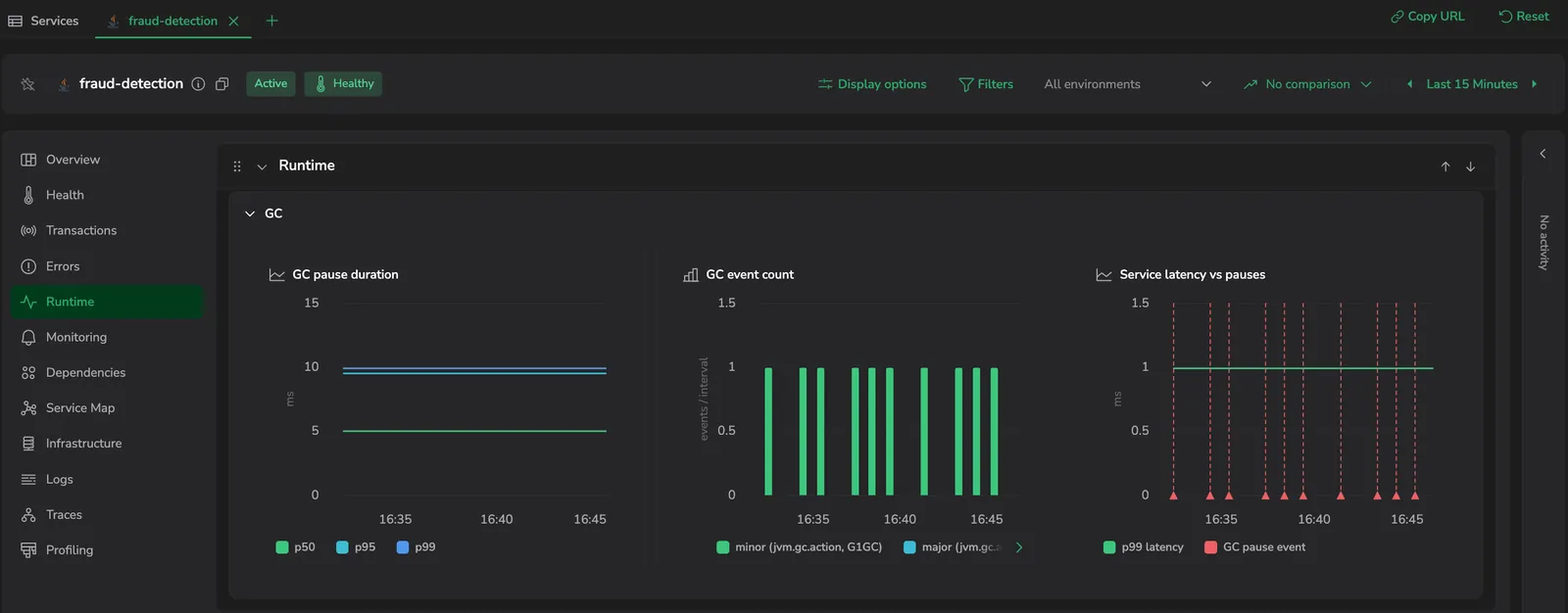Click Service latency vs pauses title
1568x613 pixels.
point(1192,274)
